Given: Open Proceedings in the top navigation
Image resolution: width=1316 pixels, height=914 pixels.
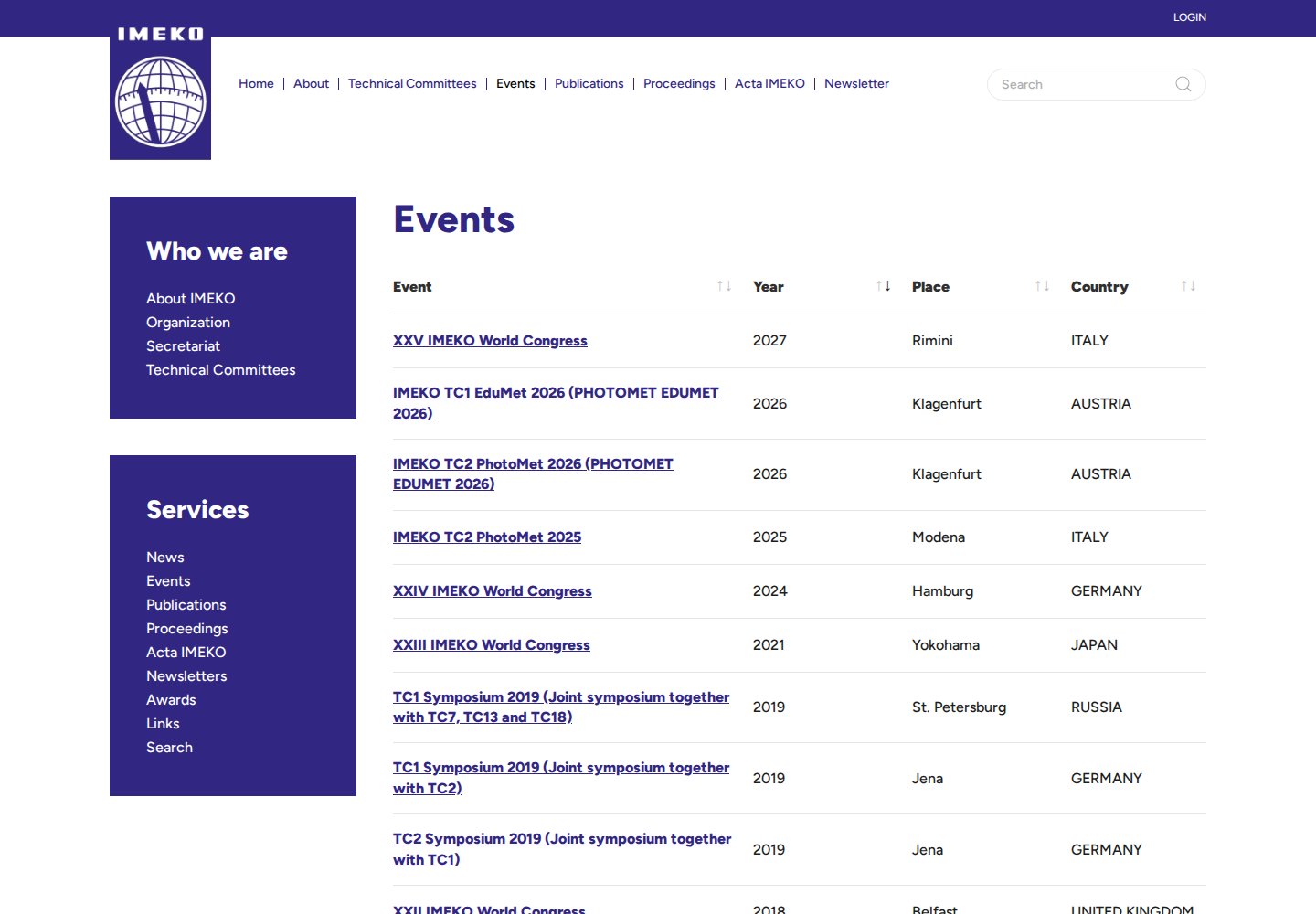Looking at the screenshot, I should coord(679,83).
